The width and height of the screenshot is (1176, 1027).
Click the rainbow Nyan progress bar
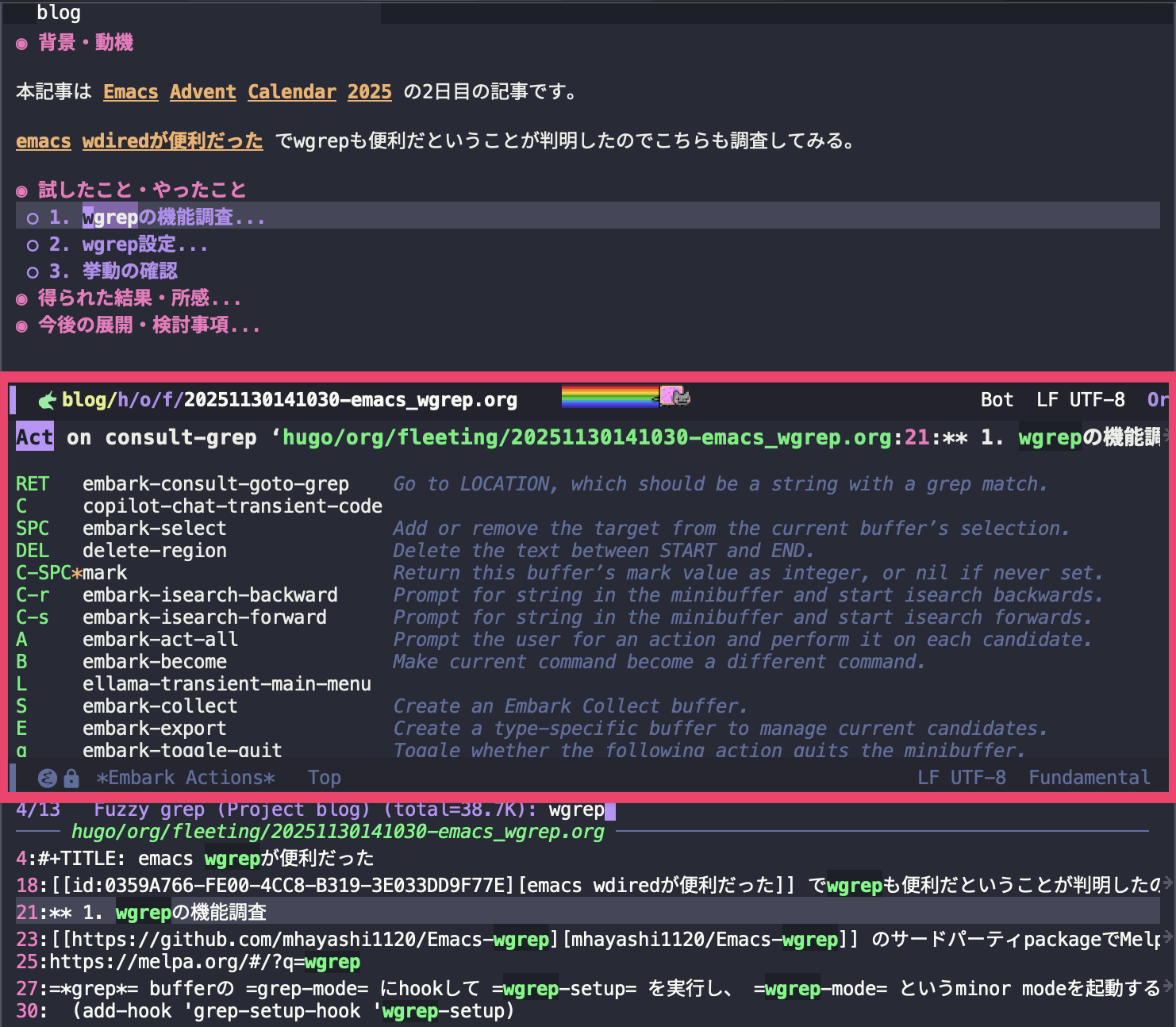pyautogui.click(x=609, y=395)
